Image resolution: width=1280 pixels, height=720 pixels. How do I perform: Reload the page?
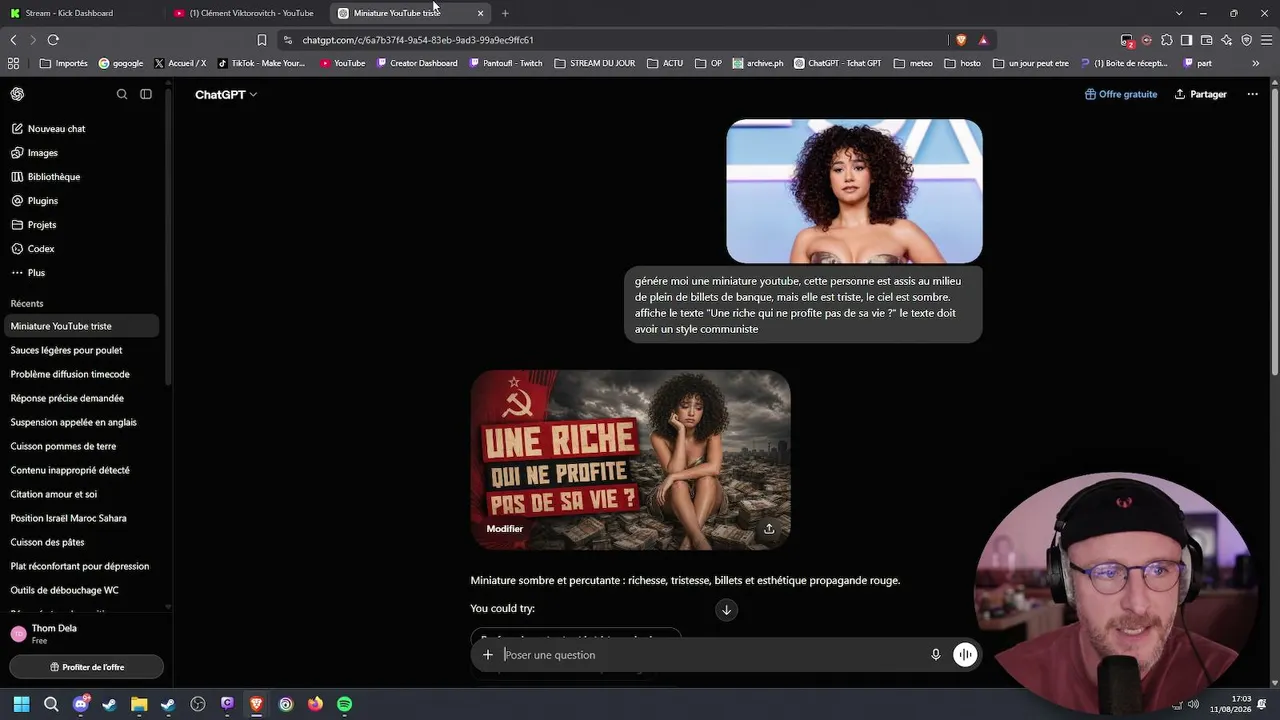[53, 40]
